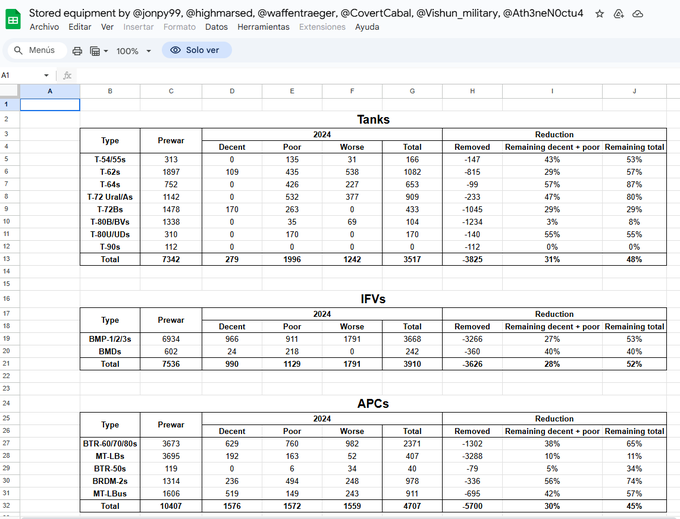The image size is (680, 519).
Task: Open the name box dropdown arrow
Action: (x=46, y=75)
